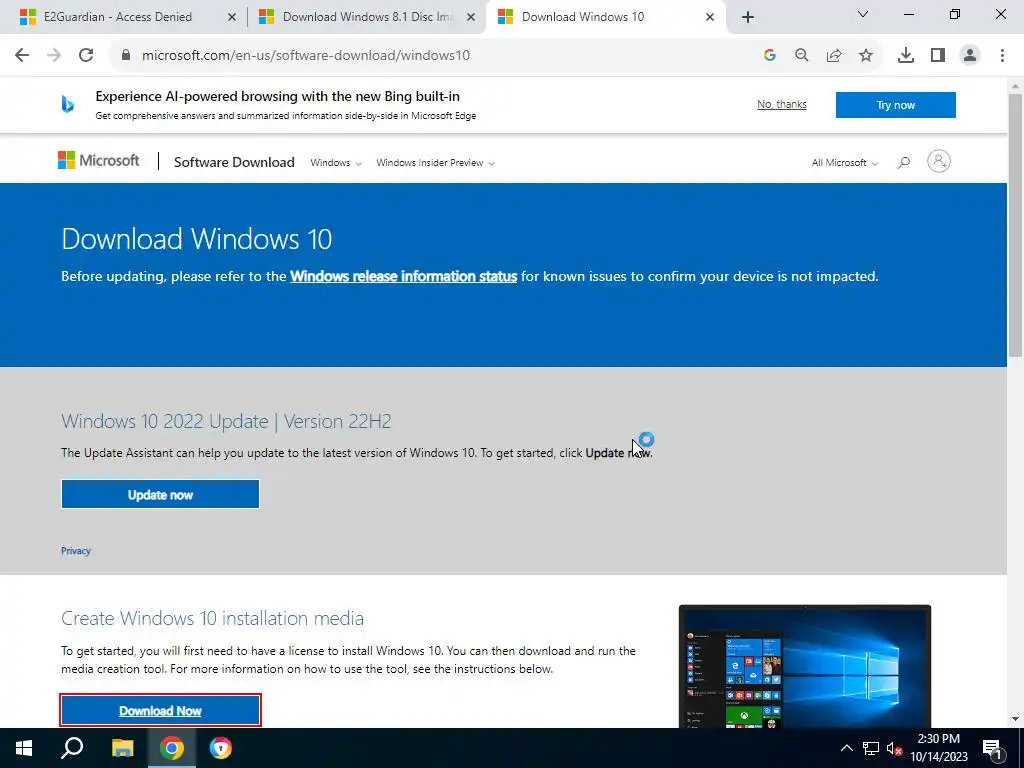Dismiss banner with No, thanks
The width and height of the screenshot is (1024, 768).
[782, 104]
